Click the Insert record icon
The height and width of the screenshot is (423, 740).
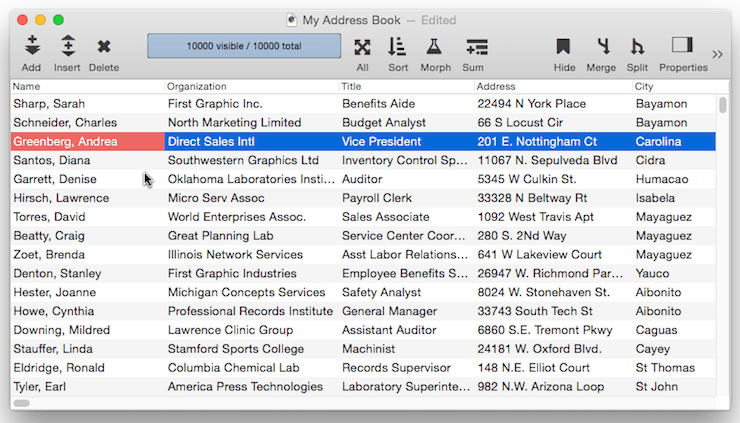point(68,46)
